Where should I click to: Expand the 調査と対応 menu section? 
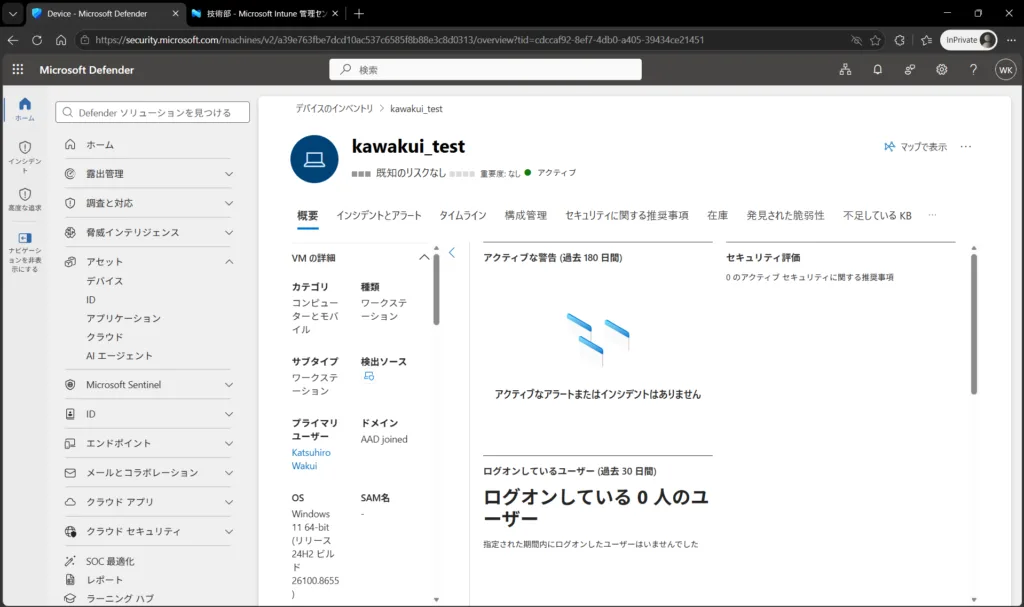coord(229,203)
